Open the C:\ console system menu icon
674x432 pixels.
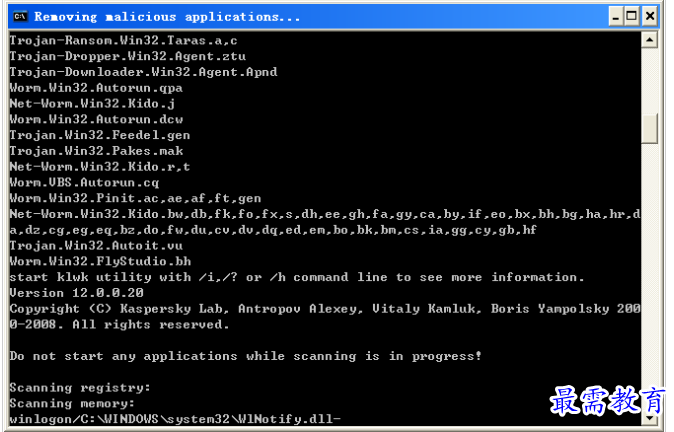pyautogui.click(x=20, y=17)
